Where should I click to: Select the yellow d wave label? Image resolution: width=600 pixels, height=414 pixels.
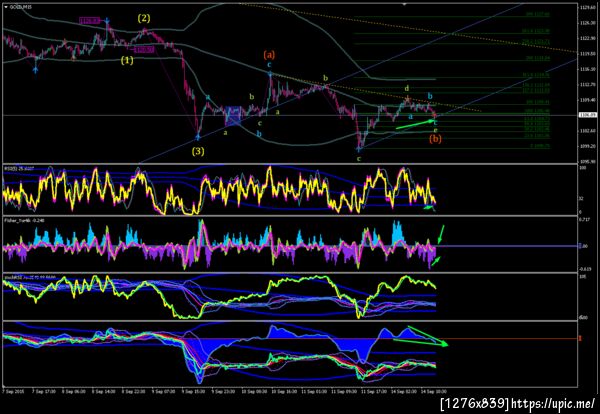click(x=407, y=89)
